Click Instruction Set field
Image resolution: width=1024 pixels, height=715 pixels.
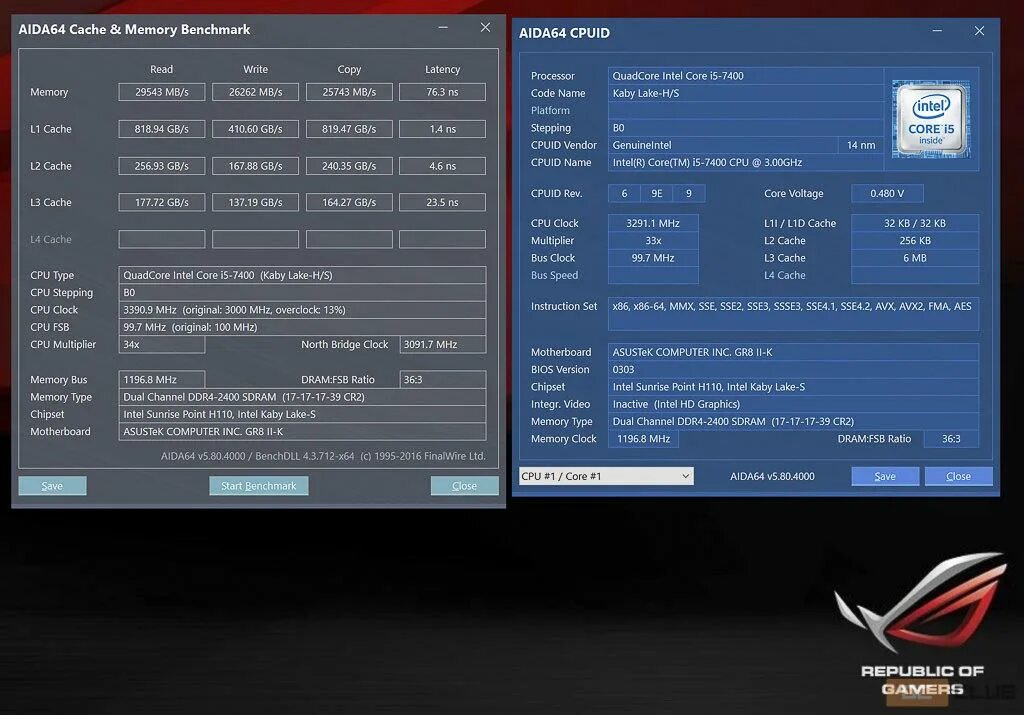coord(793,314)
